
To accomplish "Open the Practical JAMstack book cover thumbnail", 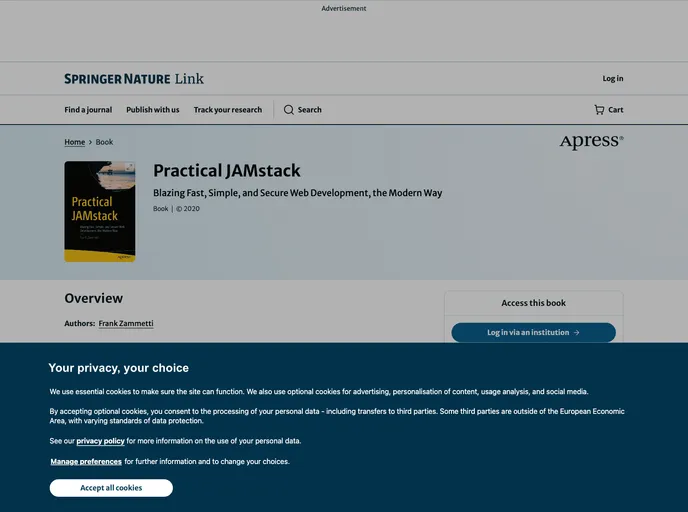I will [x=100, y=211].
